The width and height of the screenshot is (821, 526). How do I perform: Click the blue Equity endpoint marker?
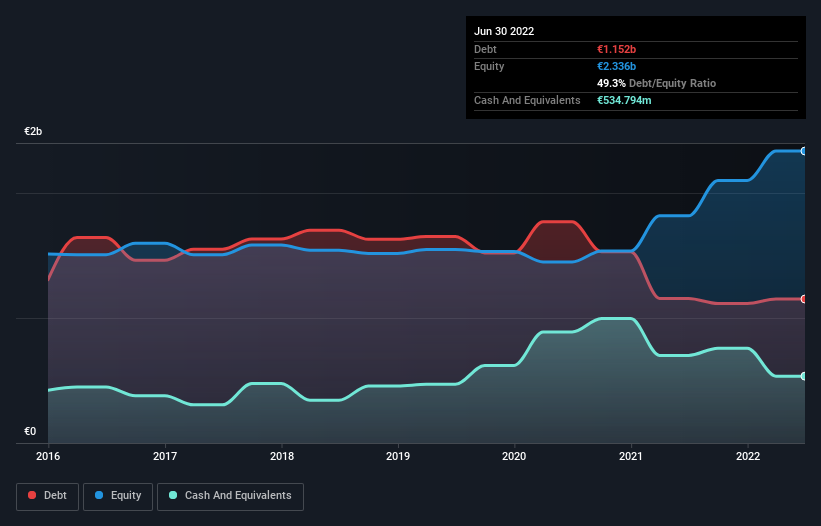pyautogui.click(x=804, y=151)
